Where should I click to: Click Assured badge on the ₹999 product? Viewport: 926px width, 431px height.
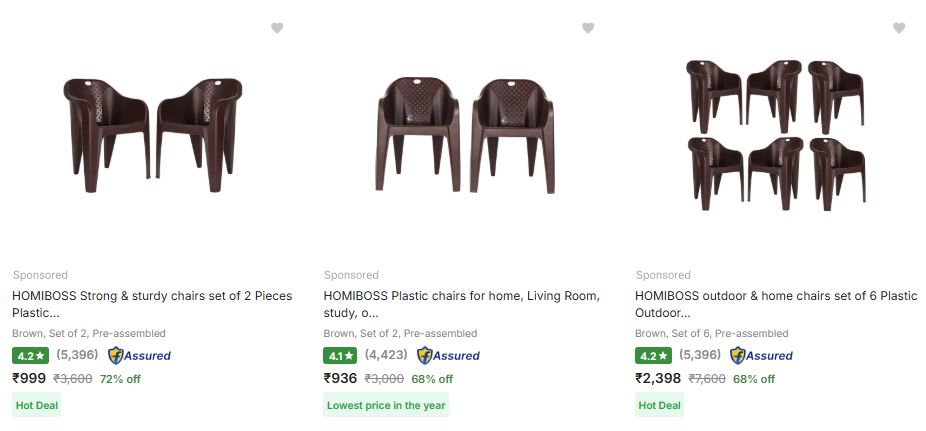(x=139, y=355)
